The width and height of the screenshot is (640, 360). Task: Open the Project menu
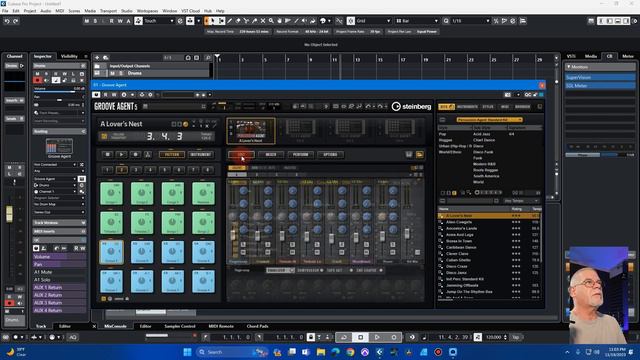coord(29,11)
